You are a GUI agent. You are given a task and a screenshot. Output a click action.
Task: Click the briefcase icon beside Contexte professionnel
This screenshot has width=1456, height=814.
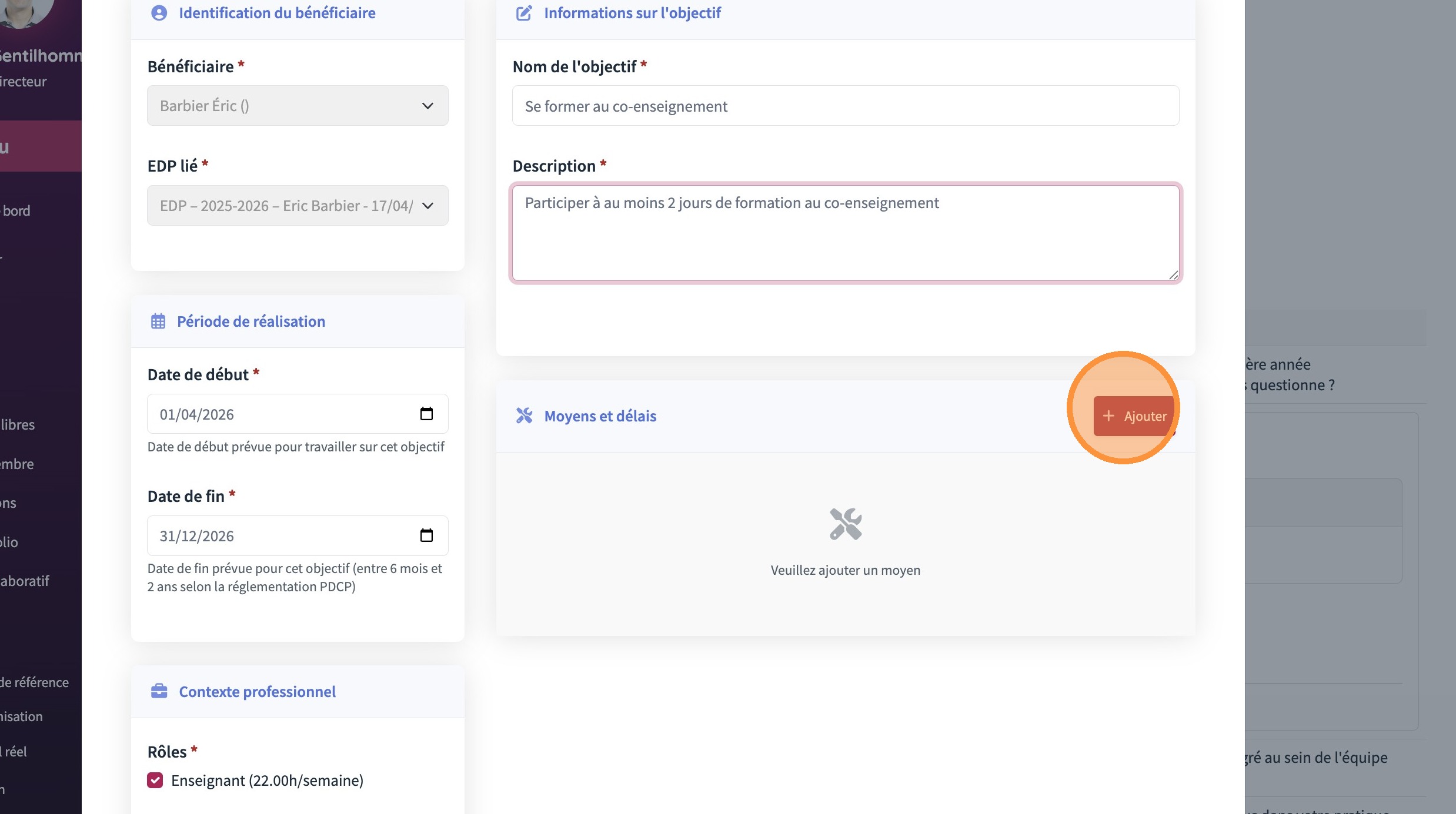pos(159,691)
